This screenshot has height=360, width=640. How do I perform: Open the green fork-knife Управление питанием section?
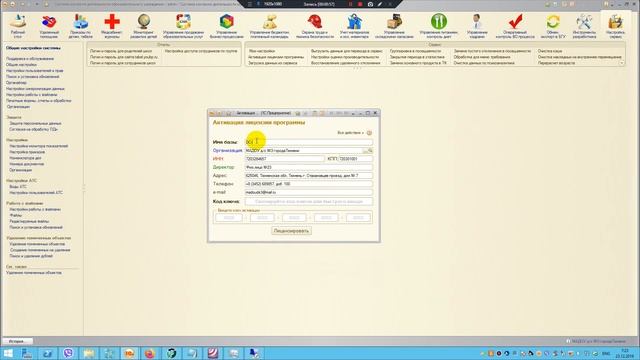click(x=439, y=26)
